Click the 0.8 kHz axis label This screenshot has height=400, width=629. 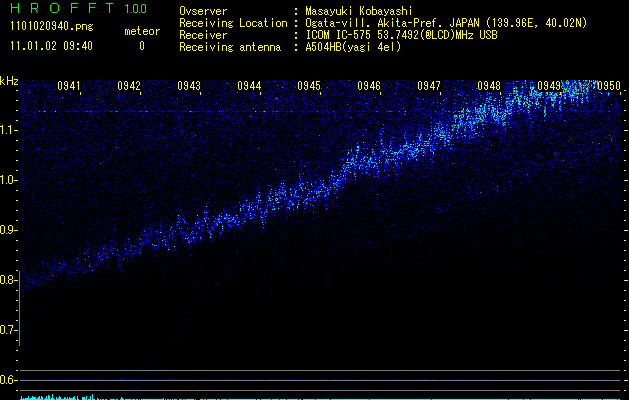[8, 280]
